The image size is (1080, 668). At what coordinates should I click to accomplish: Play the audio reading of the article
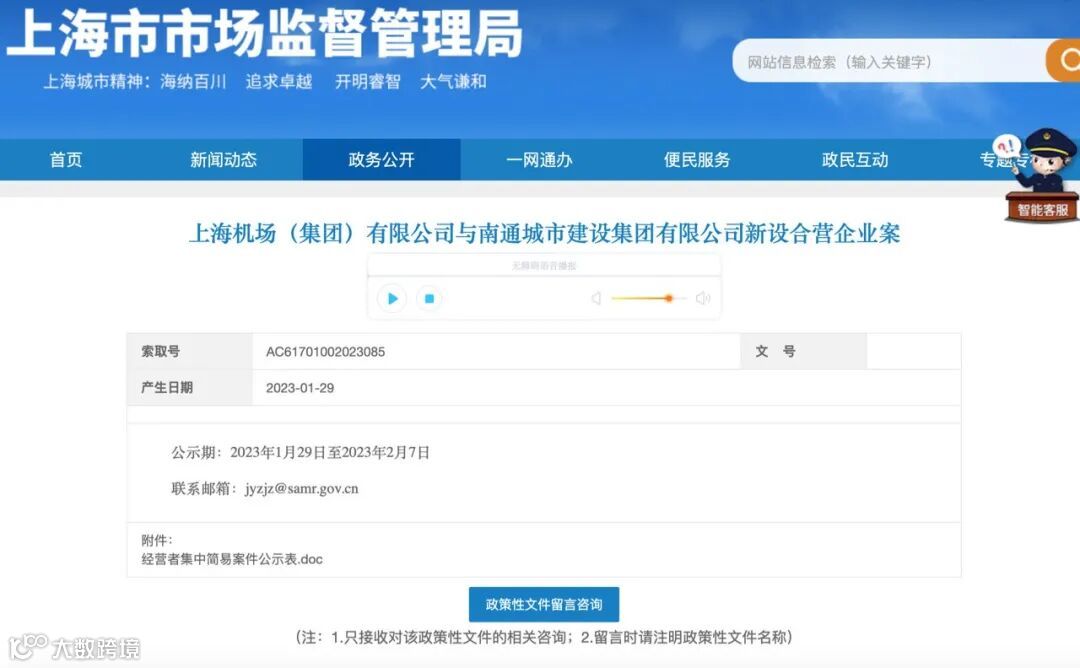pyautogui.click(x=392, y=298)
